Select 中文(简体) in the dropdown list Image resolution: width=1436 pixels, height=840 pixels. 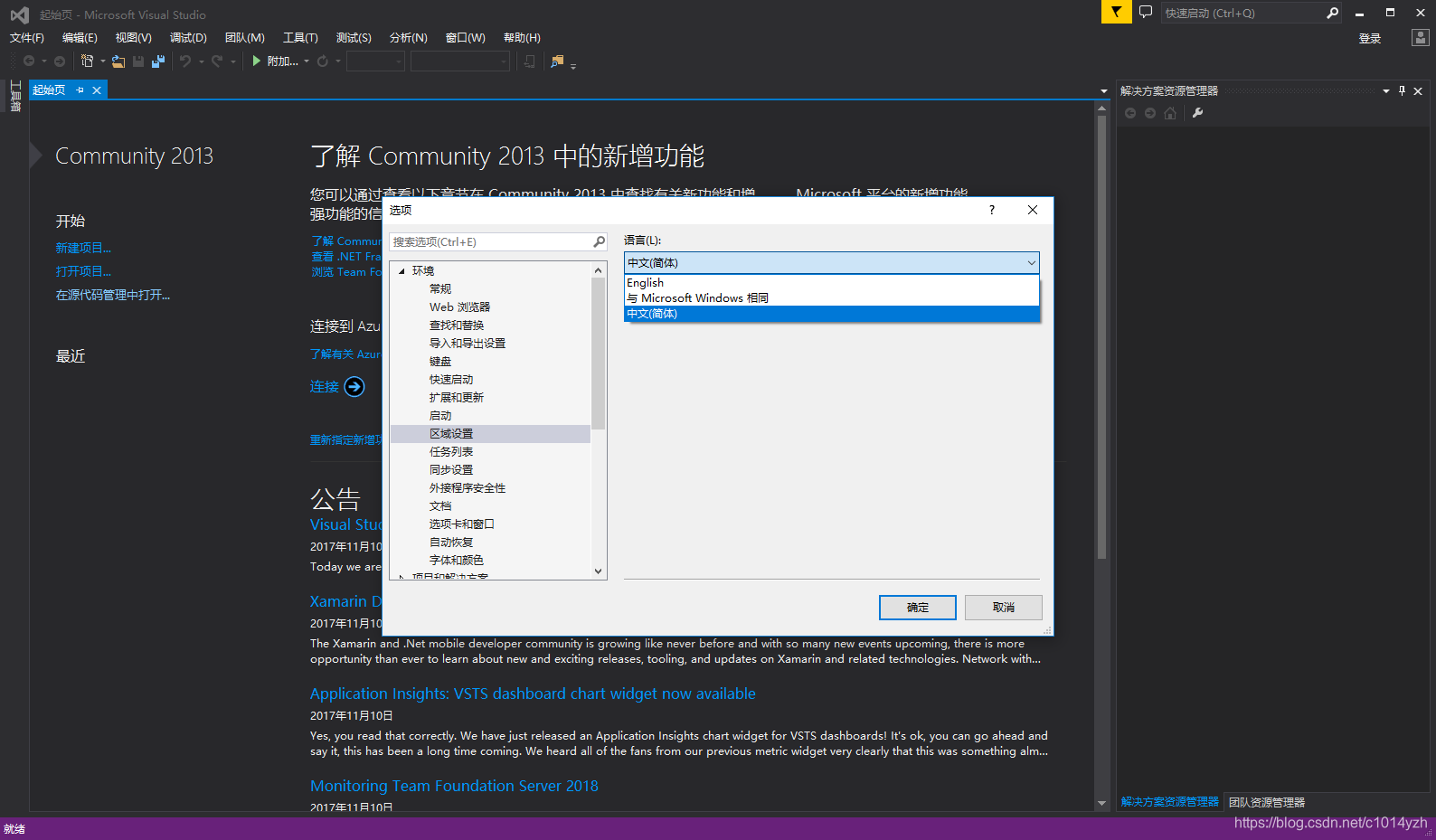pyautogui.click(x=832, y=314)
